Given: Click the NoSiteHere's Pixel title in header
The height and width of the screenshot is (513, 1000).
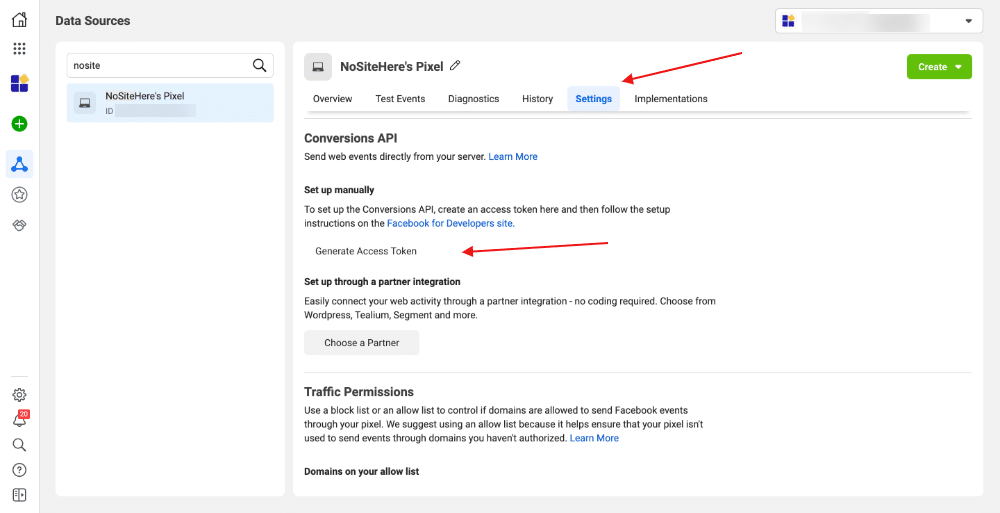Looking at the screenshot, I should click(392, 66).
